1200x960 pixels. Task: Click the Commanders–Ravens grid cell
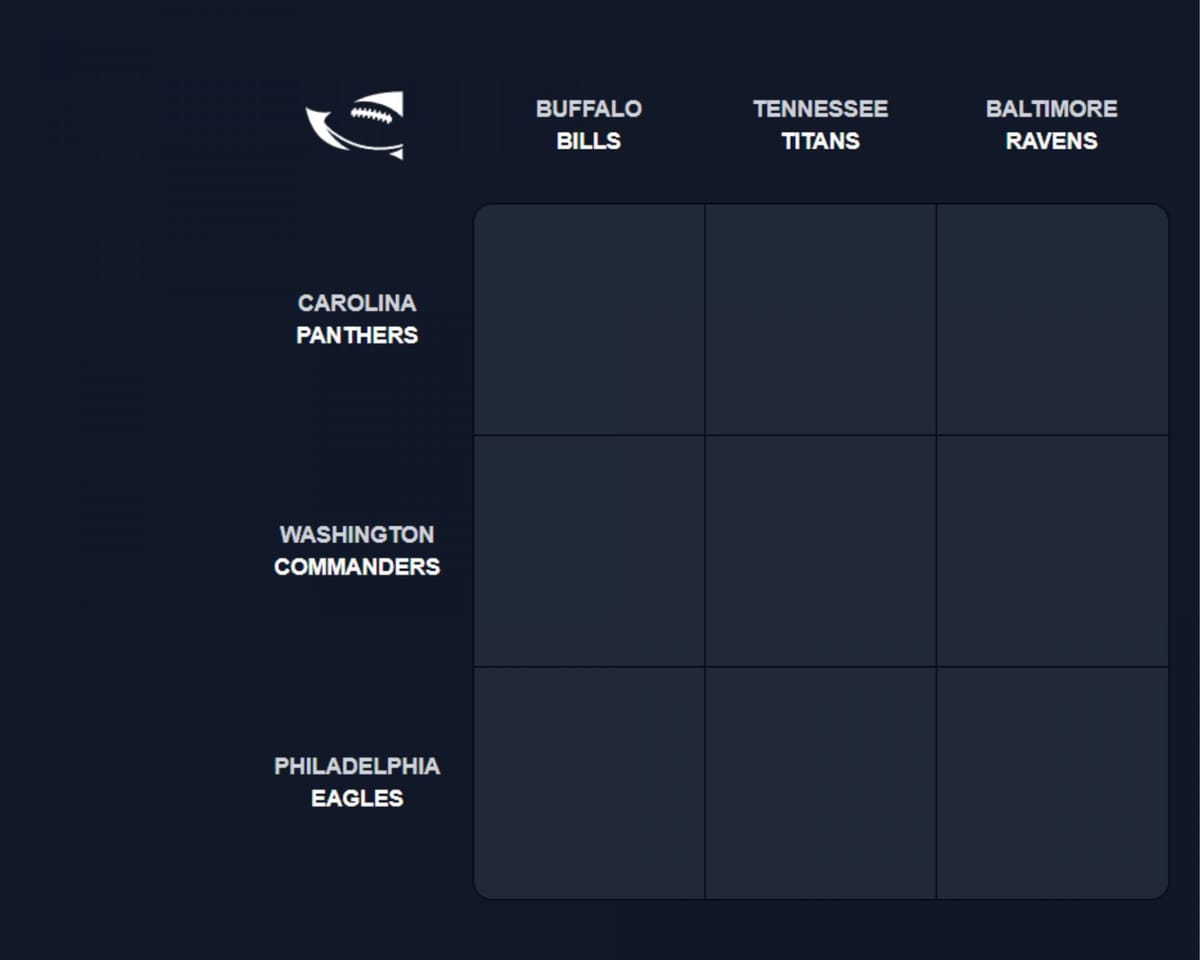(1052, 551)
